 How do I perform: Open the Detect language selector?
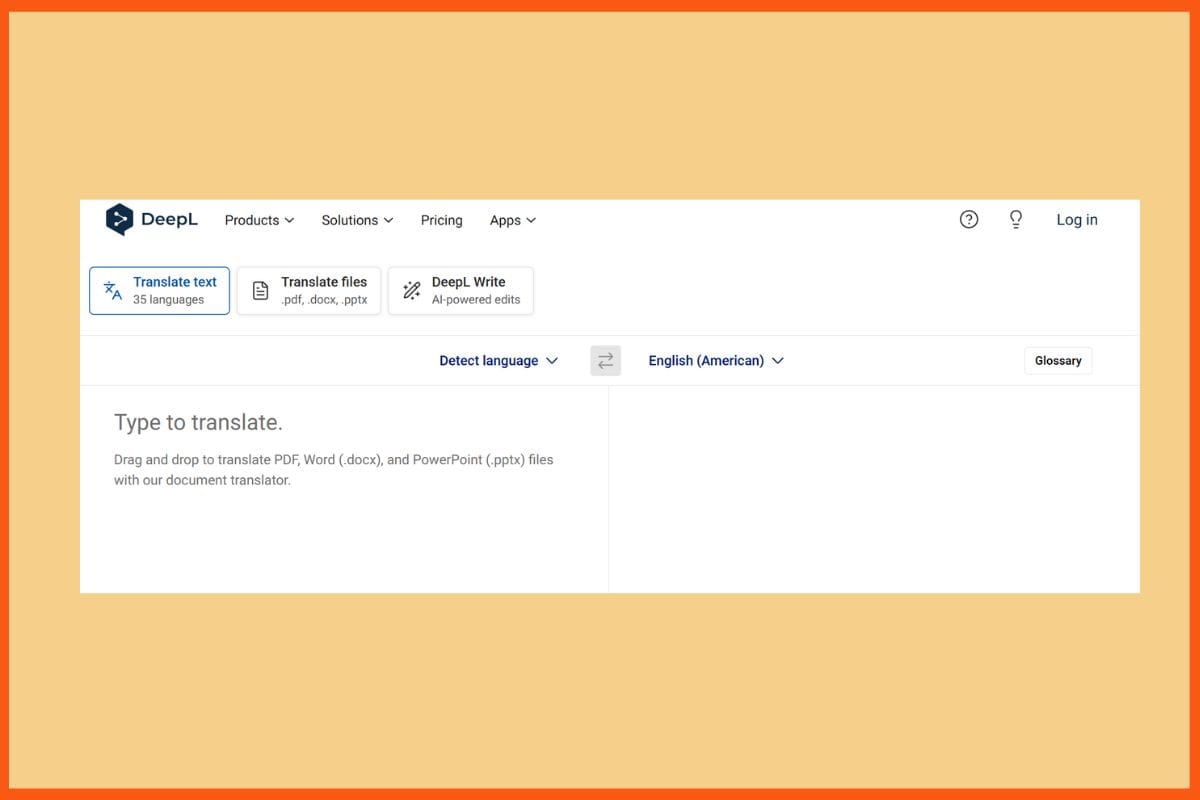pyautogui.click(x=498, y=361)
